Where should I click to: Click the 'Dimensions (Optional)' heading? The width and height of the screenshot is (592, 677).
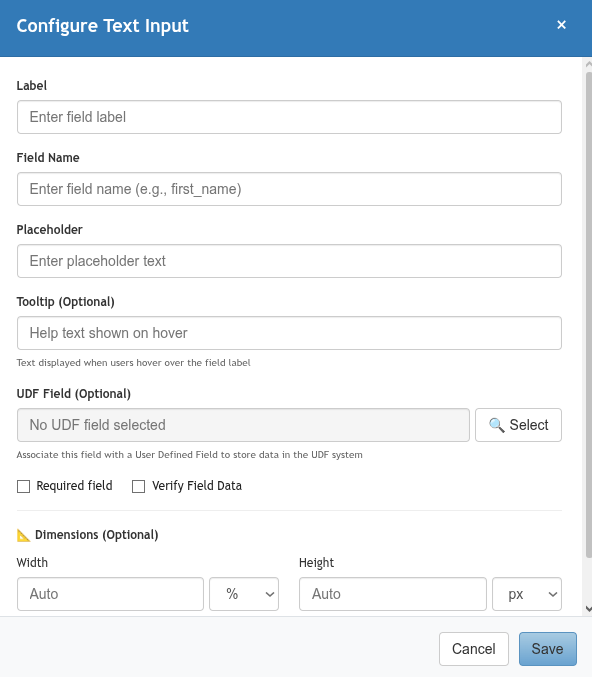click(x=96, y=535)
